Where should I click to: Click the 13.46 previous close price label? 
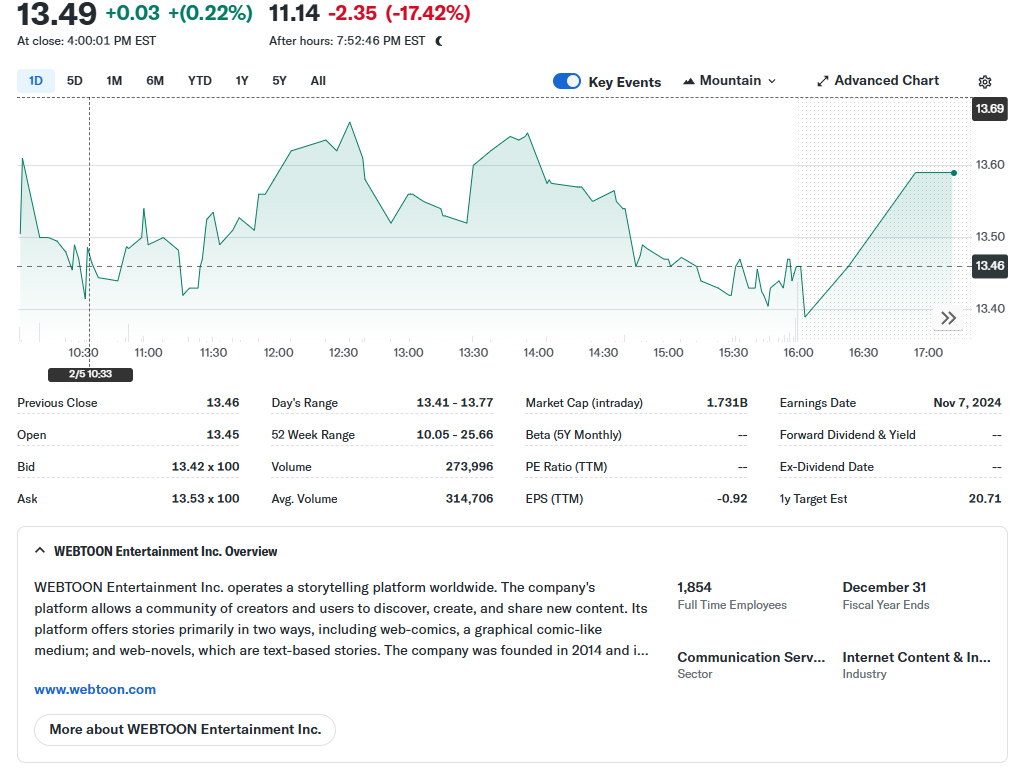coord(990,266)
